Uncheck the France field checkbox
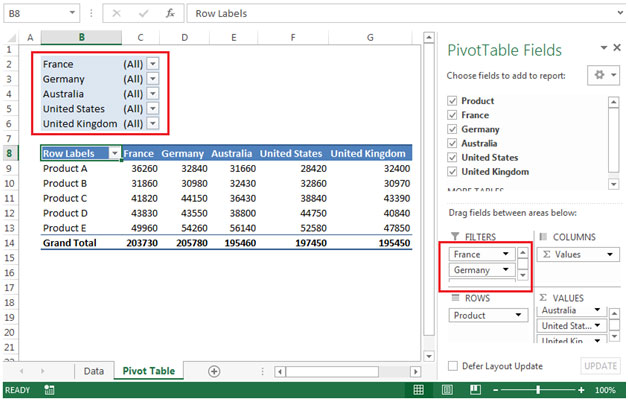 (452, 115)
